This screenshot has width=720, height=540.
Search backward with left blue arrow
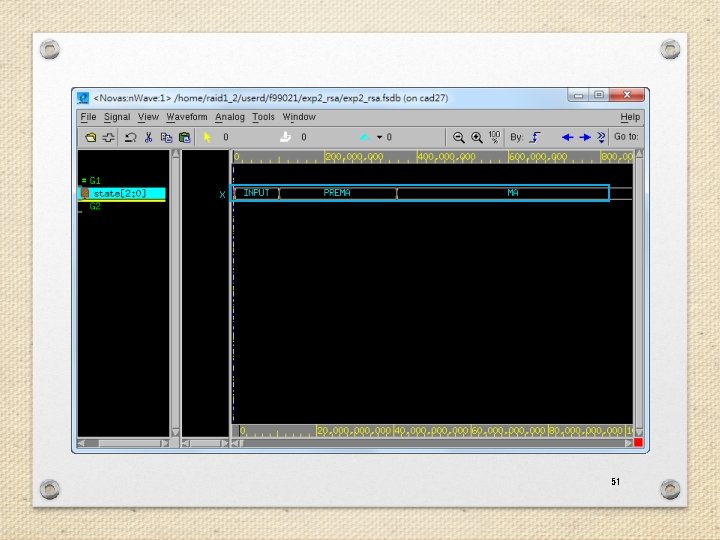[567, 137]
